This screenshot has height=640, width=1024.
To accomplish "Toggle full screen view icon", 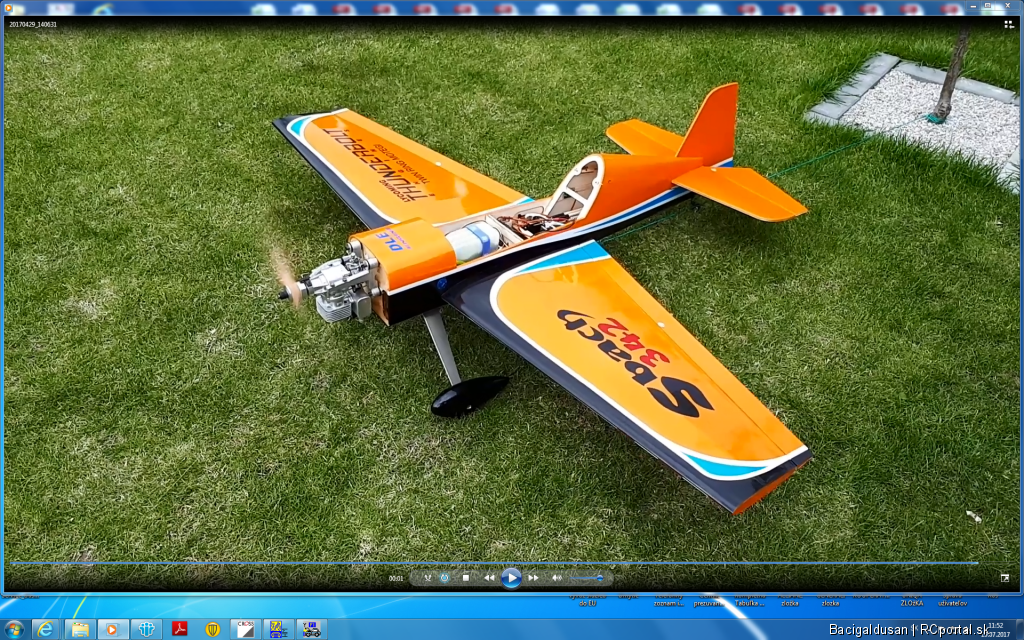I will pos(1004,578).
